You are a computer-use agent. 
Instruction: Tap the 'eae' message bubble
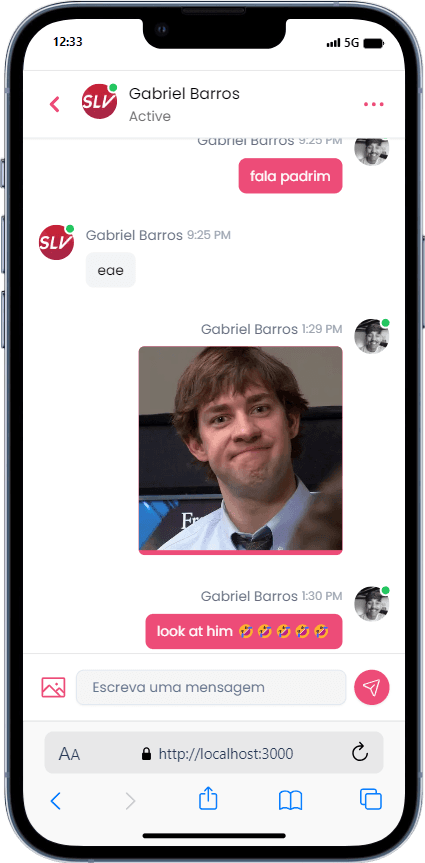pyautogui.click(x=111, y=270)
